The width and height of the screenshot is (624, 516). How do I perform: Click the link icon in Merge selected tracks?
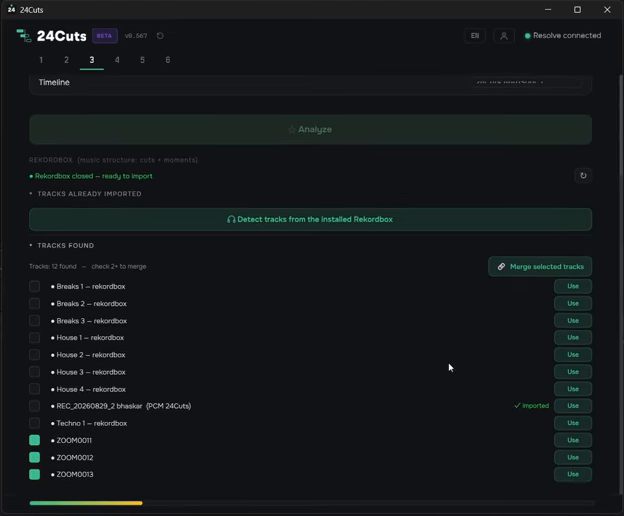point(501,267)
